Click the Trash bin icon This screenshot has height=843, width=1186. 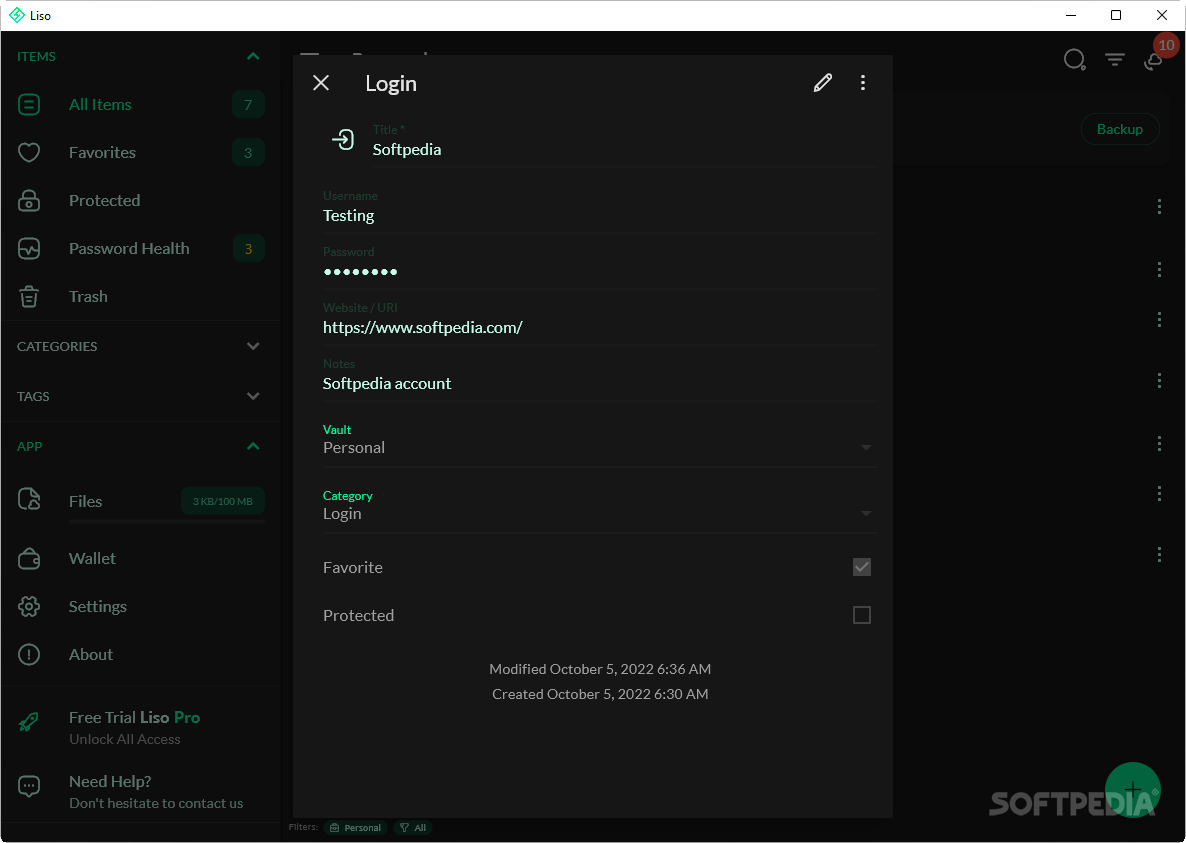pos(29,296)
